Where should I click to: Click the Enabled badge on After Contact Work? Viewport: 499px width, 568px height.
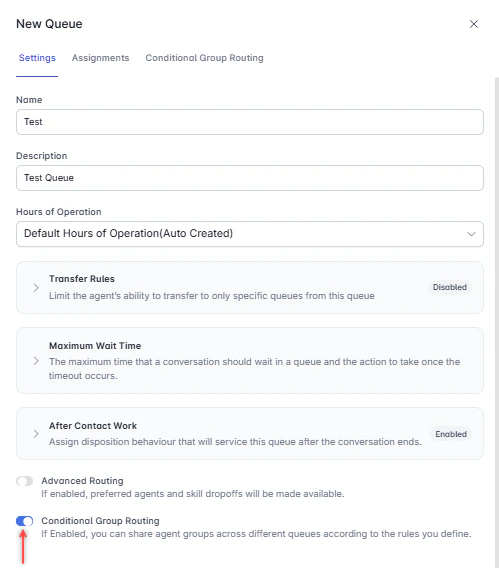tap(451, 434)
